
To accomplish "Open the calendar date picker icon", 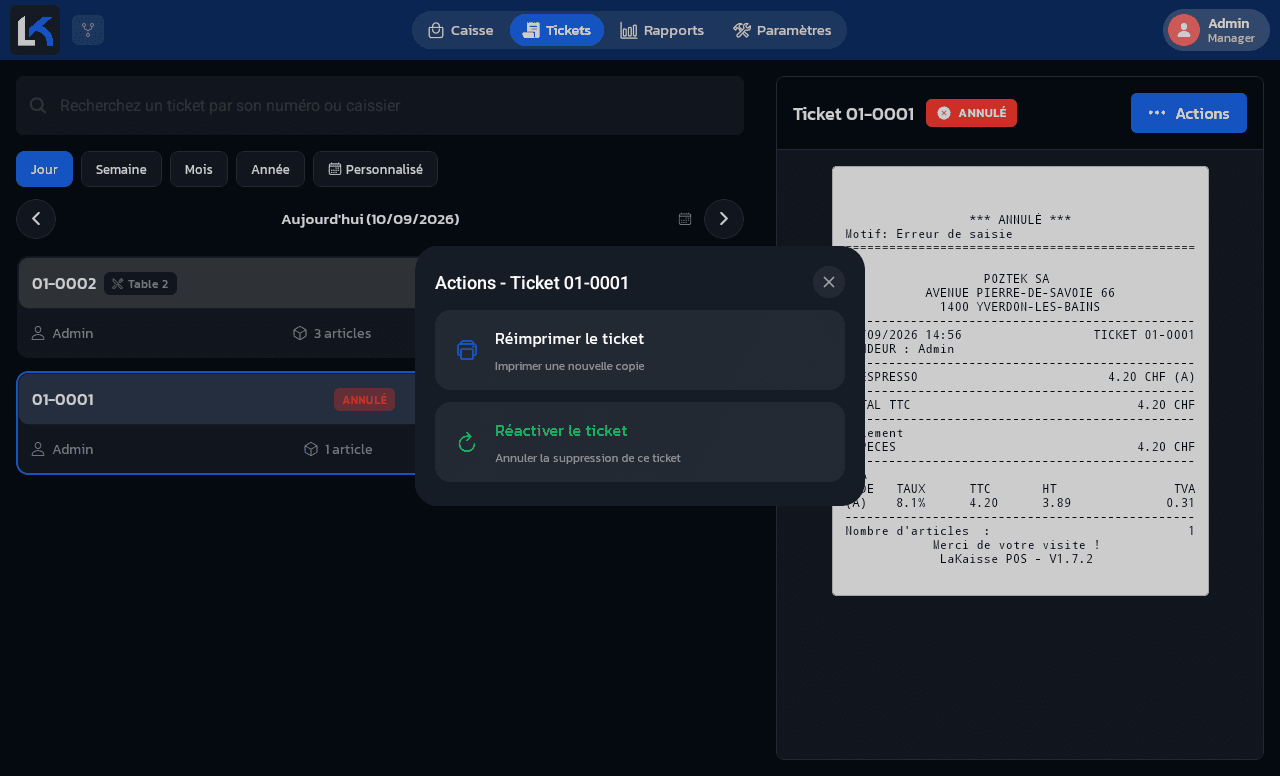I will 685,219.
